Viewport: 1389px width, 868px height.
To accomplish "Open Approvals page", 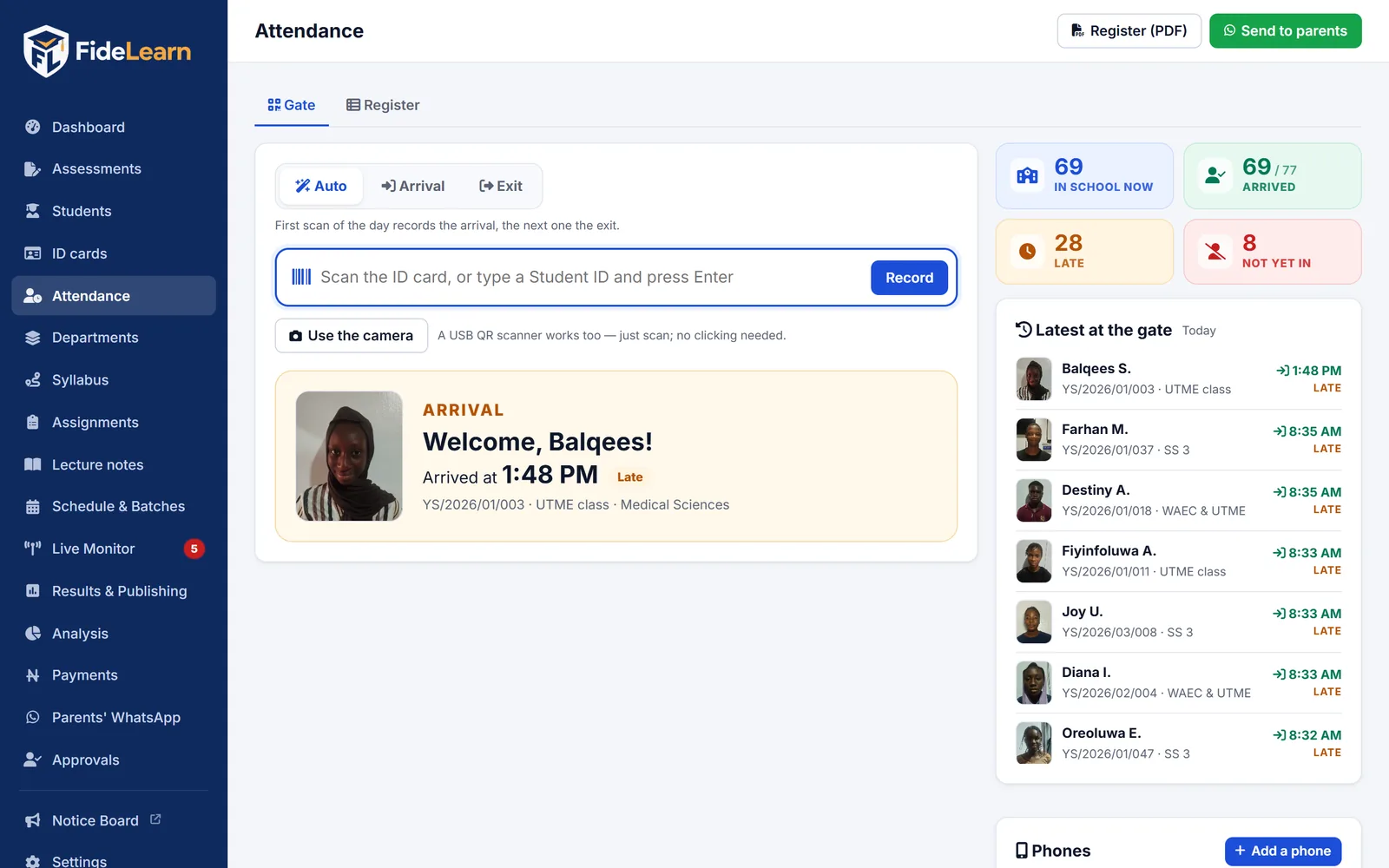I will tap(114, 760).
